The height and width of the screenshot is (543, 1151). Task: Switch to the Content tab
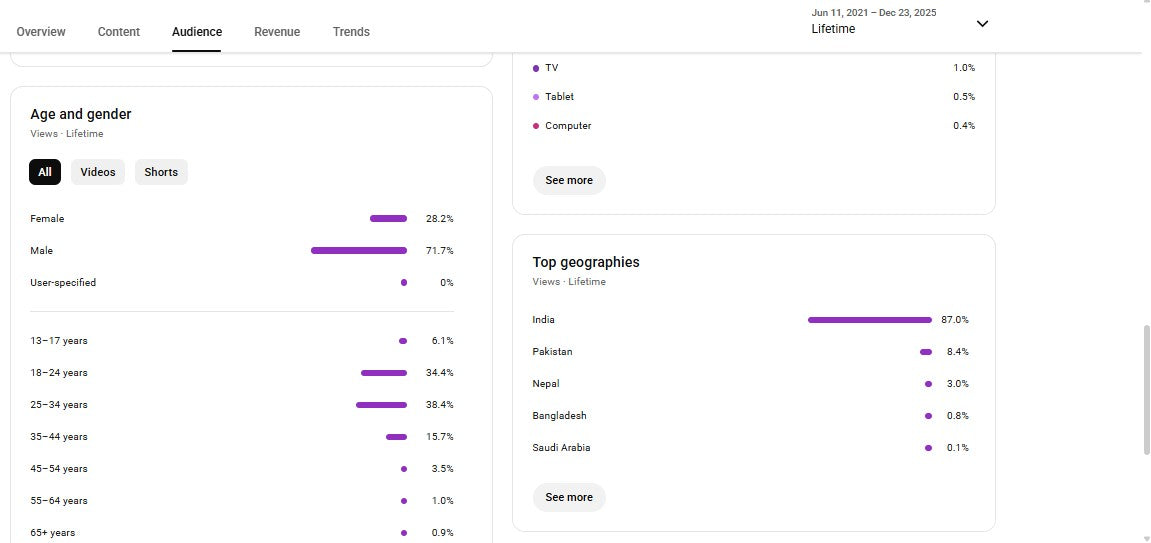click(119, 32)
